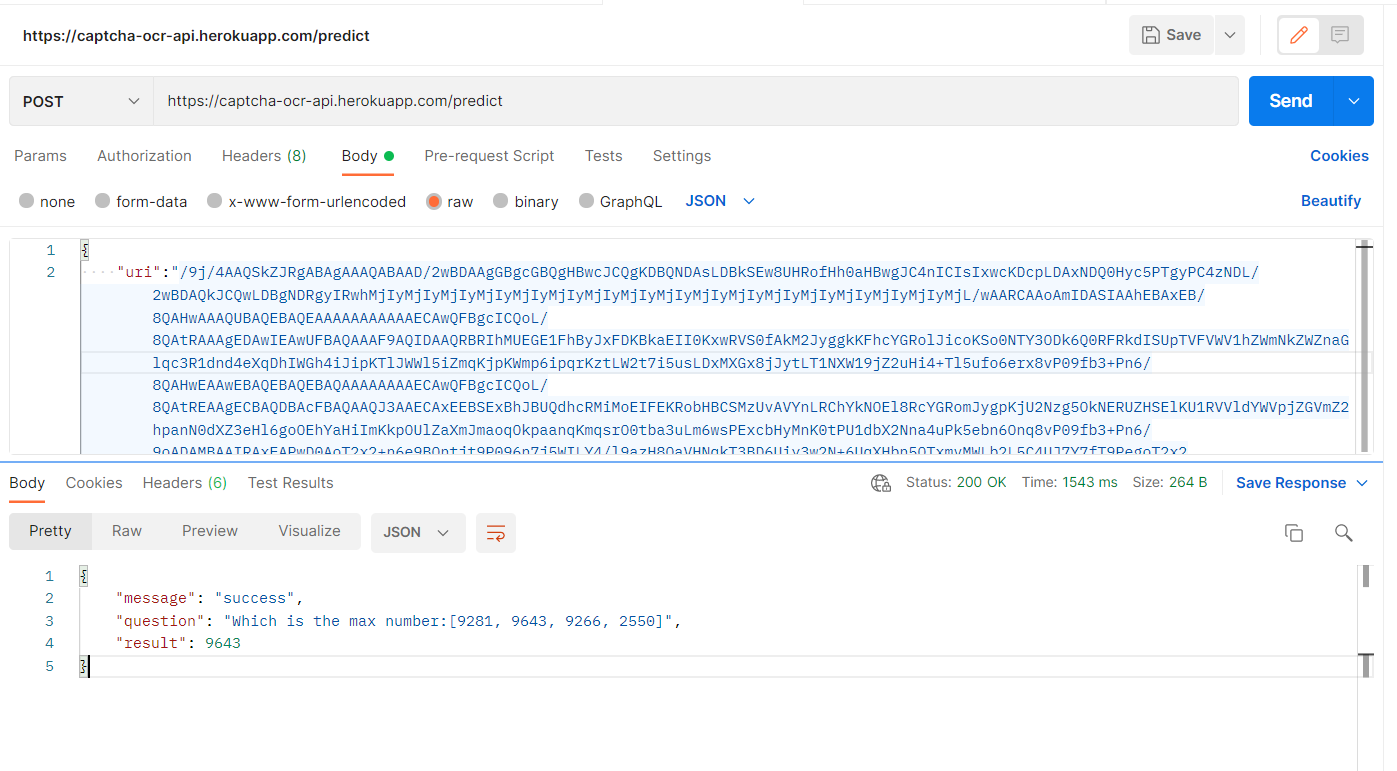Open the response Body tab

27,483
